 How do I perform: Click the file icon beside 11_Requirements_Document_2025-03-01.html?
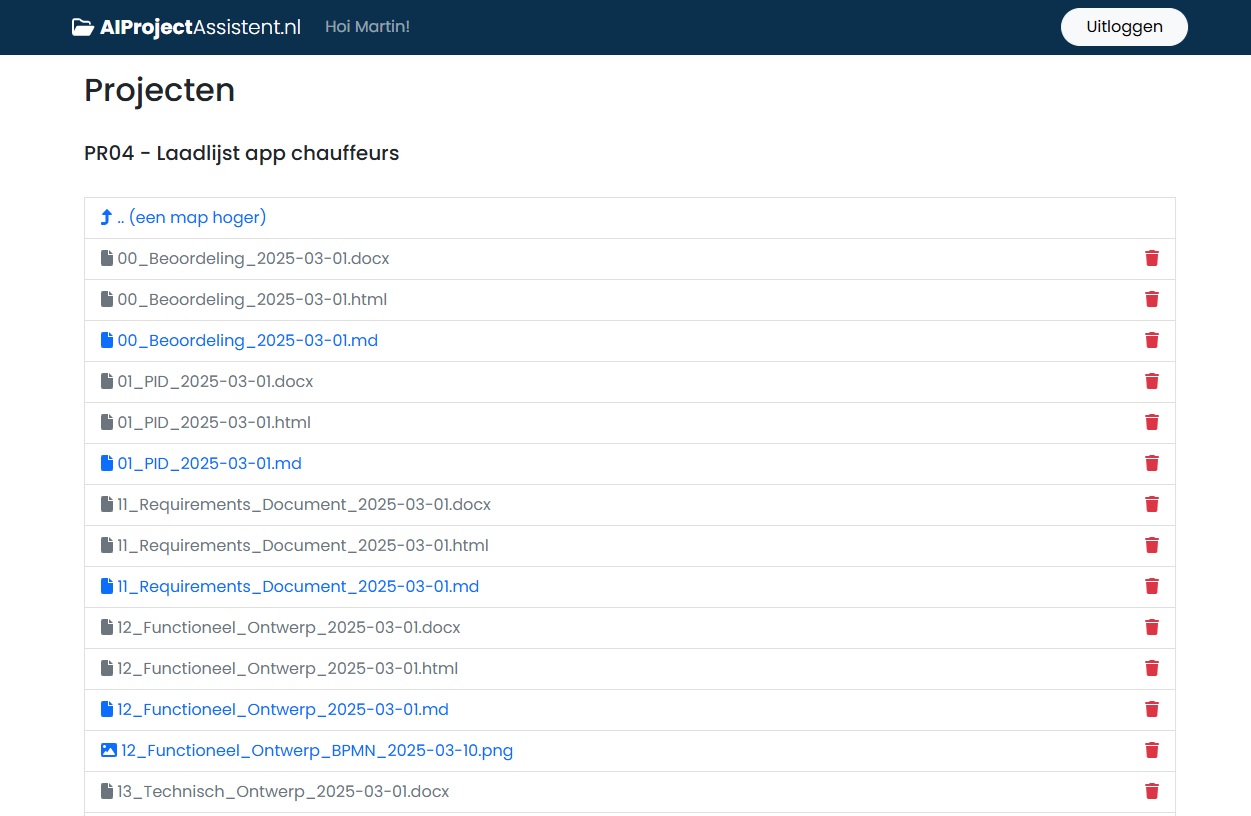click(x=106, y=545)
